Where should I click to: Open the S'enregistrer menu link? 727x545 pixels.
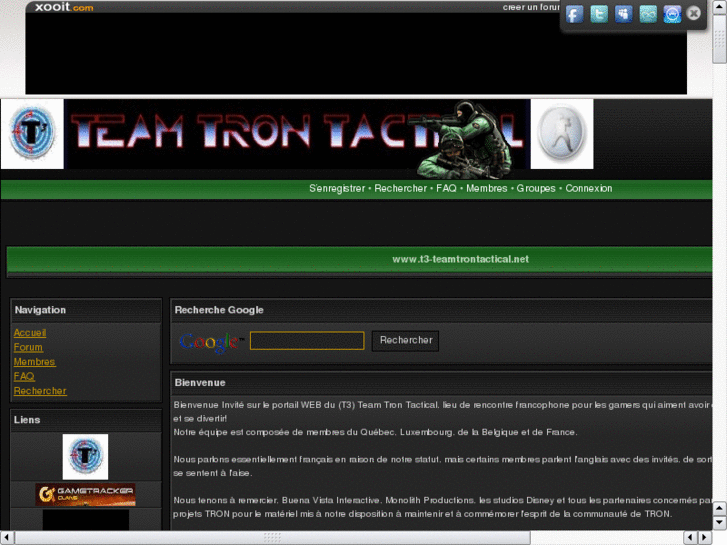(x=337, y=188)
